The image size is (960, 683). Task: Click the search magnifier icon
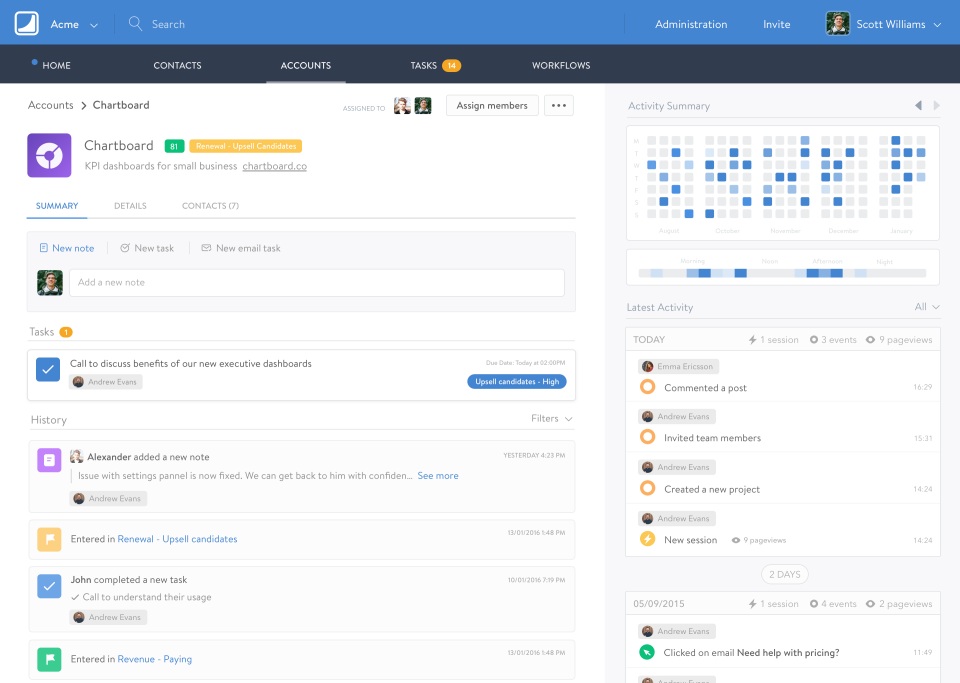click(x=135, y=24)
